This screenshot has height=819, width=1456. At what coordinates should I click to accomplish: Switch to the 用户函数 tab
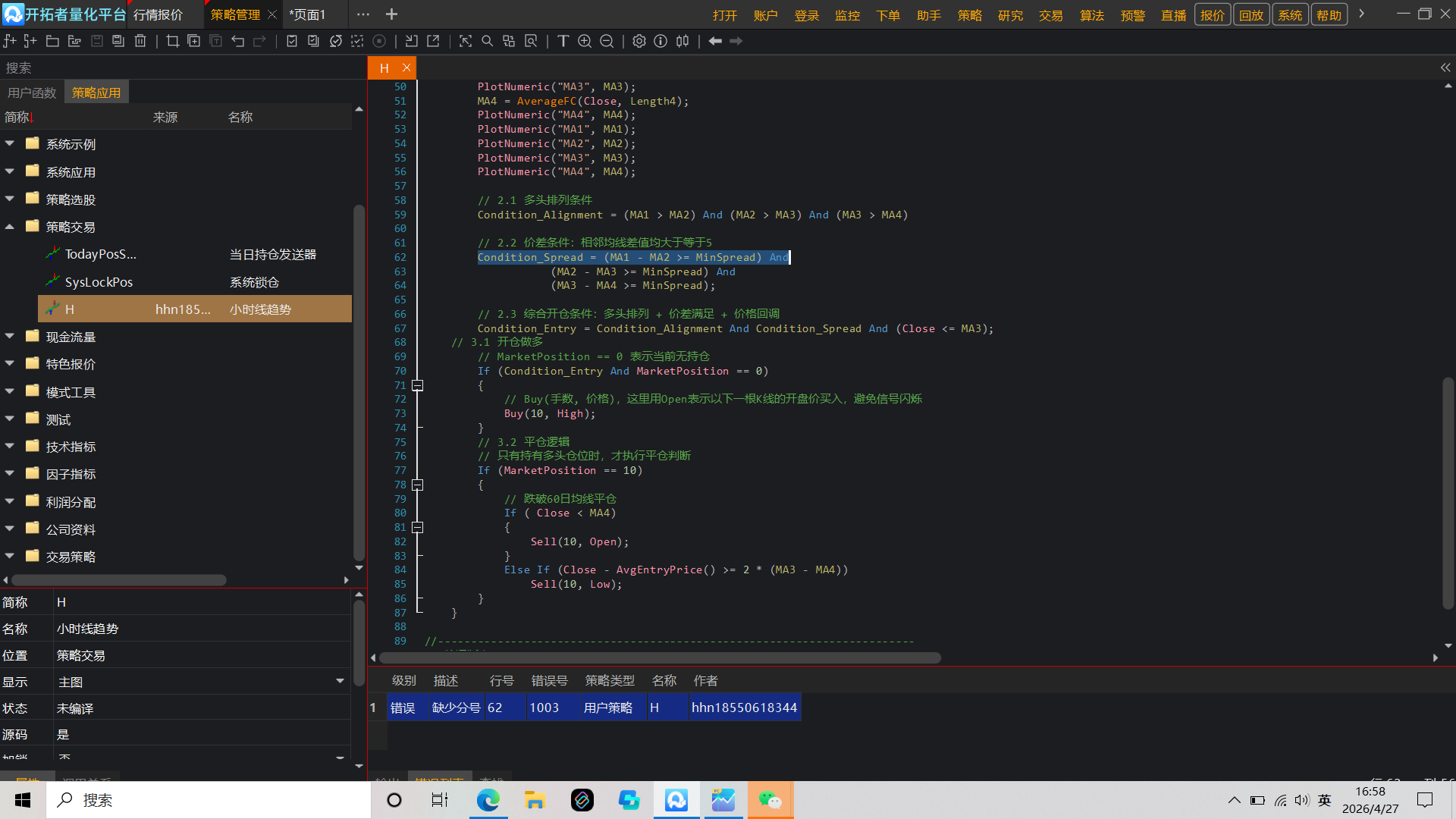[32, 93]
